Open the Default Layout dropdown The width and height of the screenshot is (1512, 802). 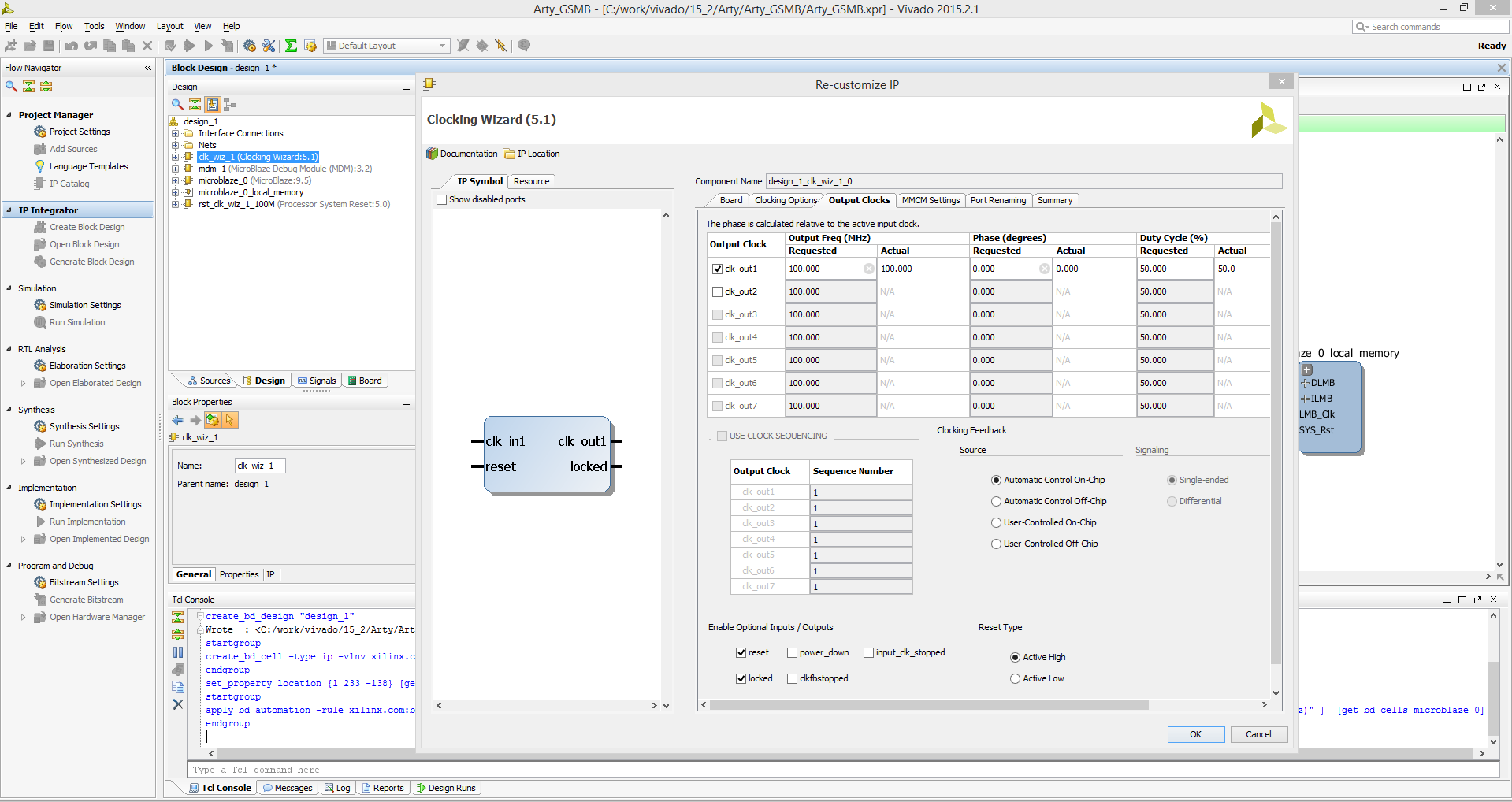[387, 46]
